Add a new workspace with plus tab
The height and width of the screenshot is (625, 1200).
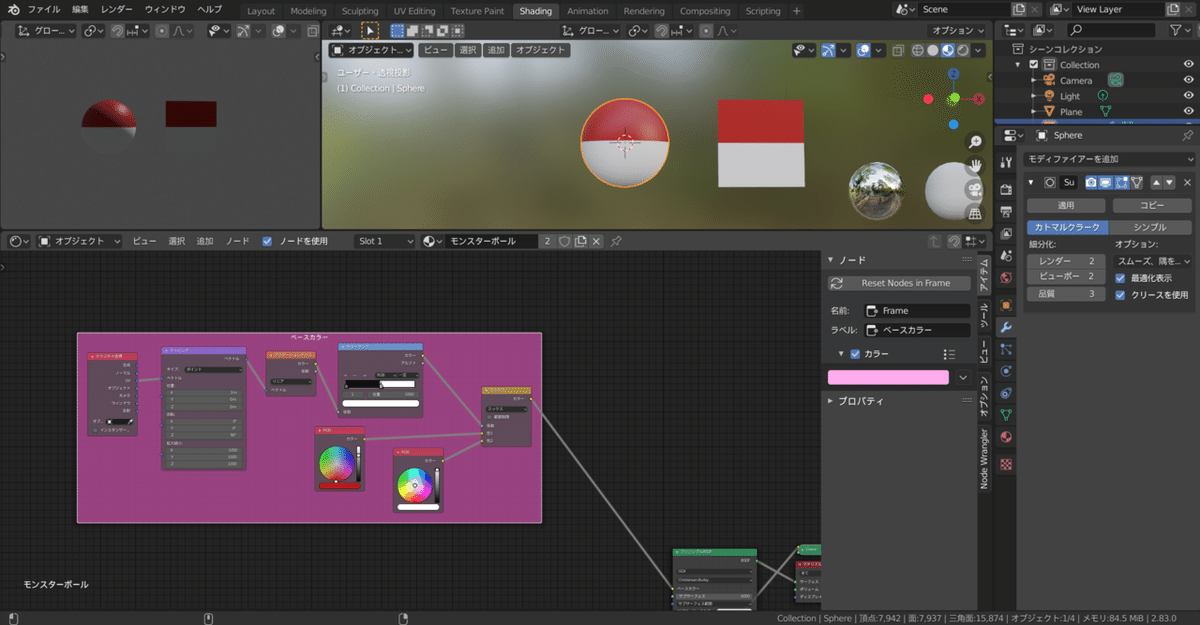pyautogui.click(x=797, y=11)
